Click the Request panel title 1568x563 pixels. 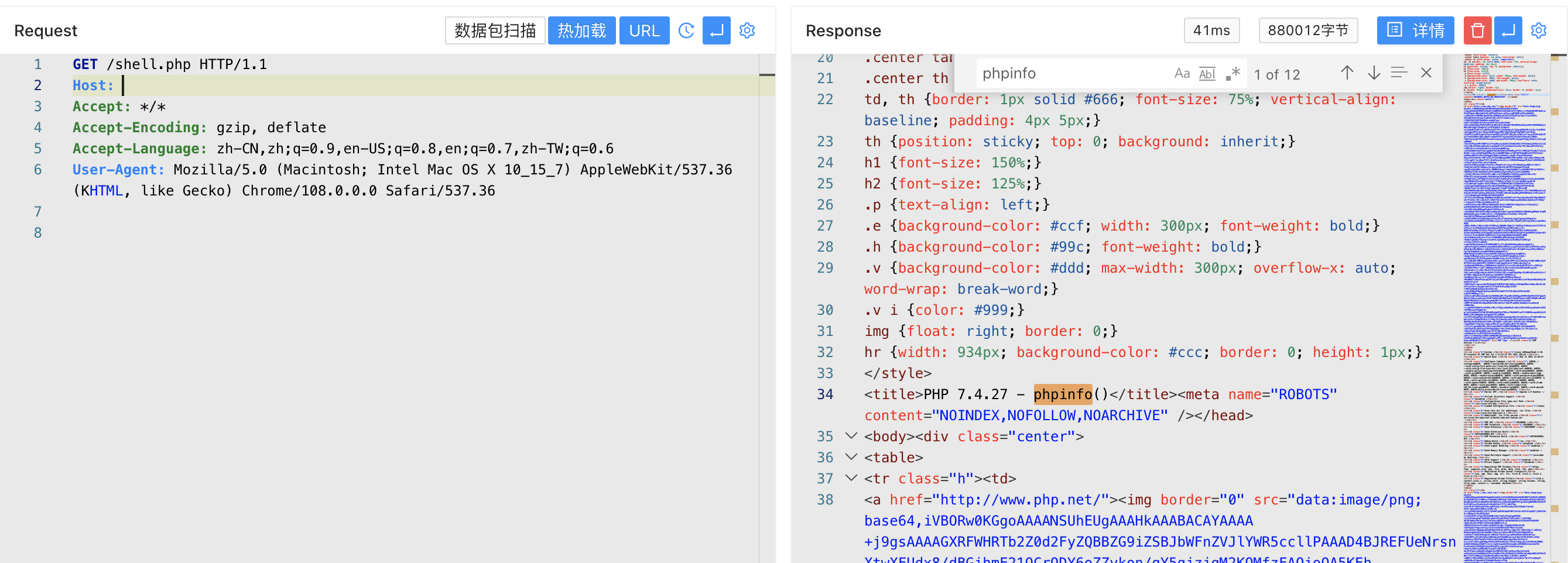[46, 30]
